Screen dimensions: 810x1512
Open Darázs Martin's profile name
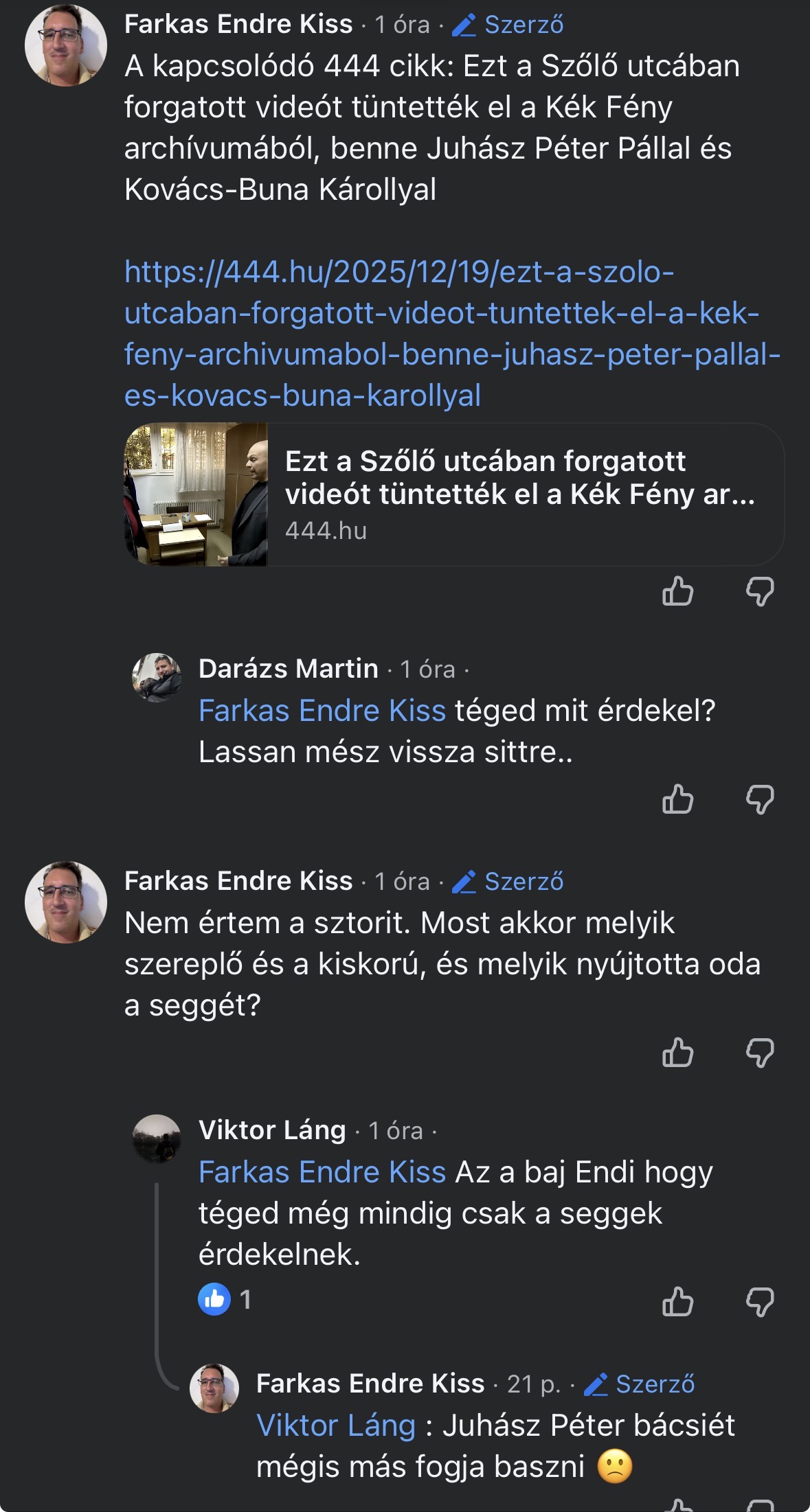click(288, 668)
